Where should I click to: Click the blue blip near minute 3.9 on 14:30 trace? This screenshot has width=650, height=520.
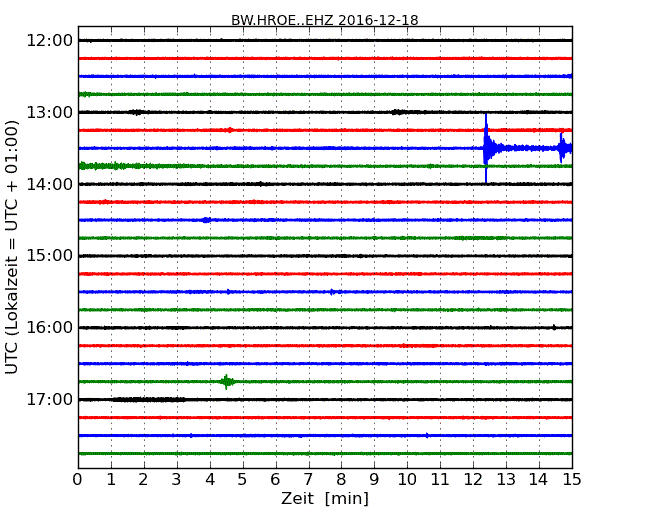[206, 220]
